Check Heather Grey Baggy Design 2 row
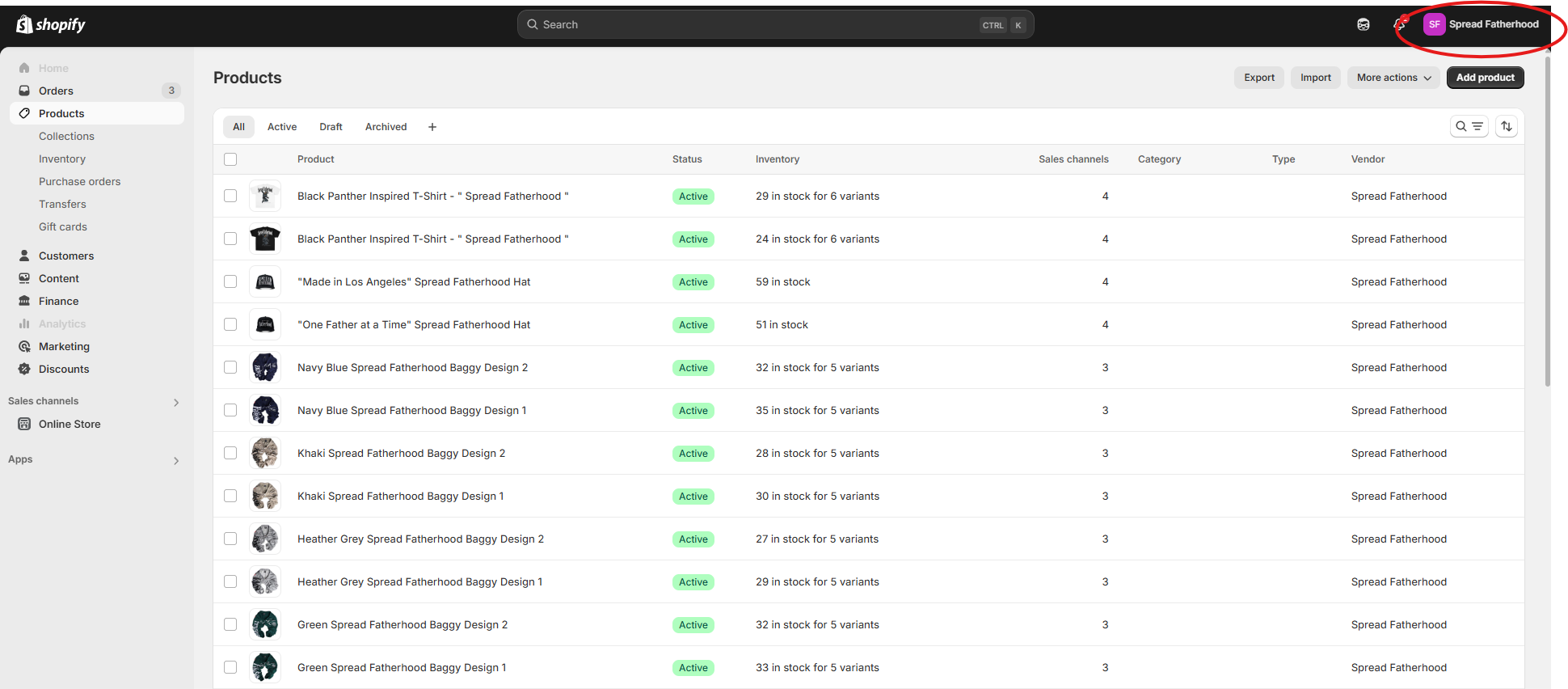 [230, 539]
